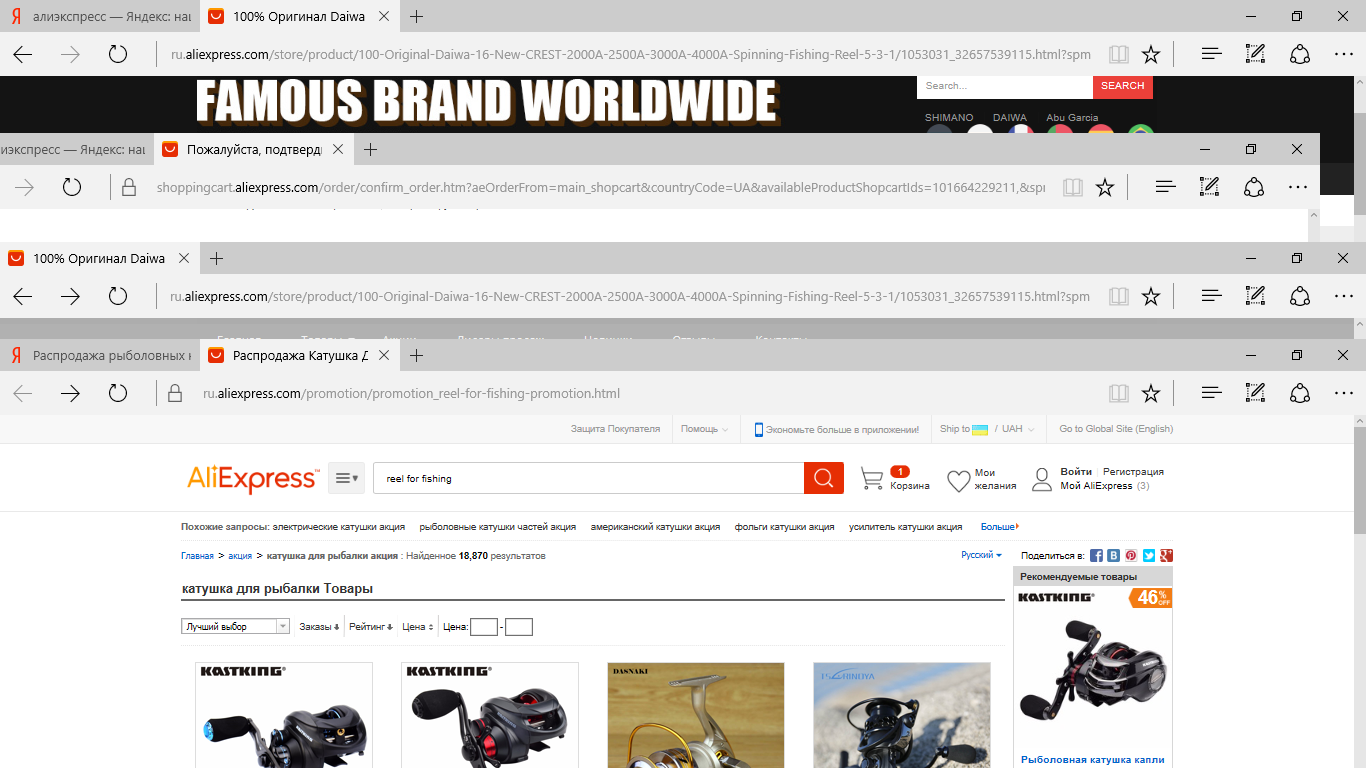
Task: Open the AliExpress categories menu button
Action: (346, 478)
